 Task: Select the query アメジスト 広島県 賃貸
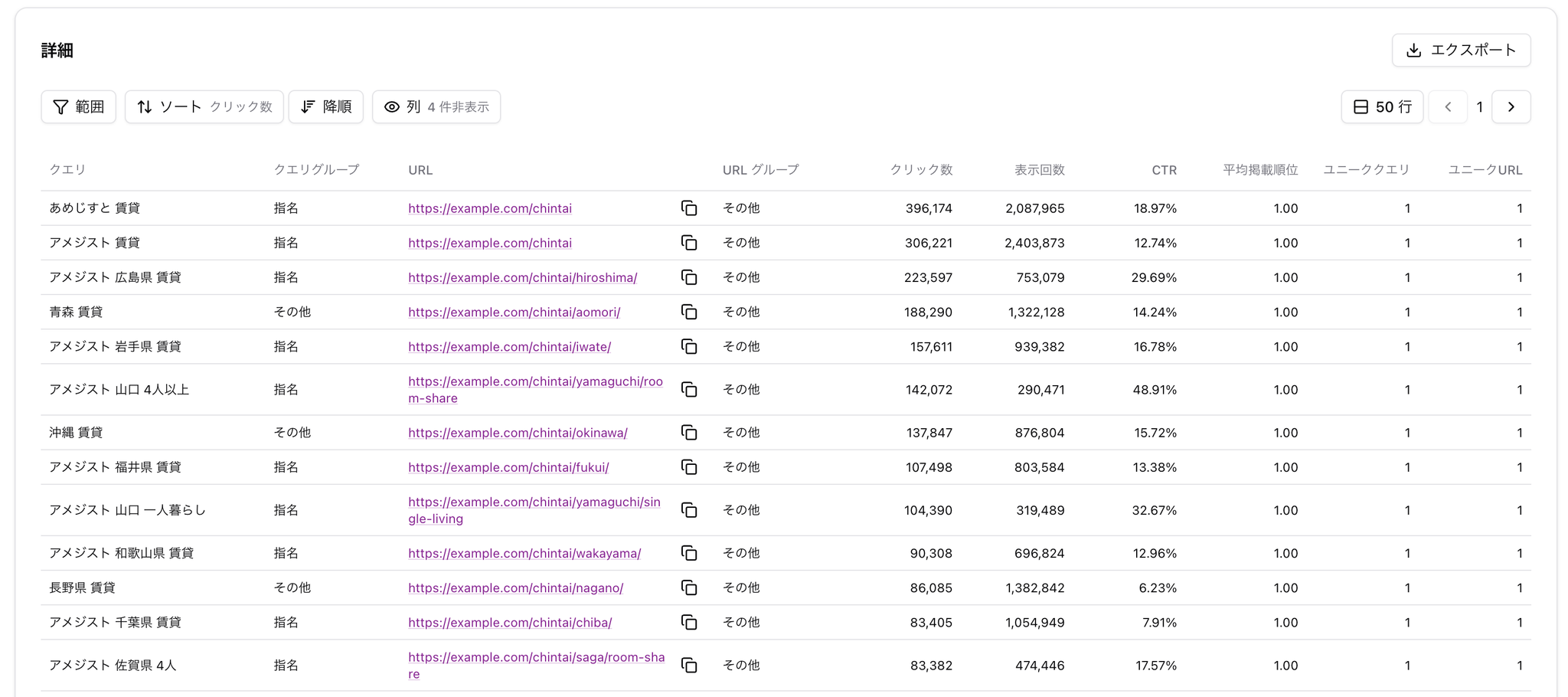pyautogui.click(x=116, y=277)
